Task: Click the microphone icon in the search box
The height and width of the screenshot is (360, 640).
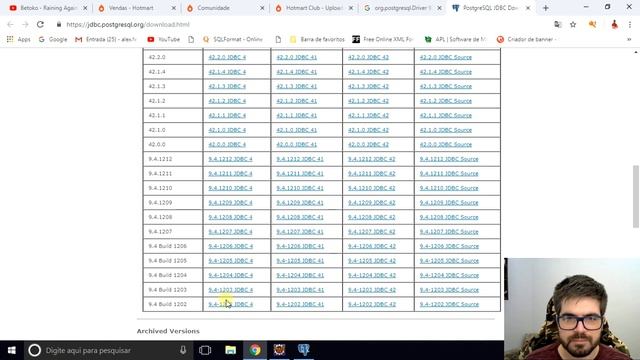Action: pos(183,350)
